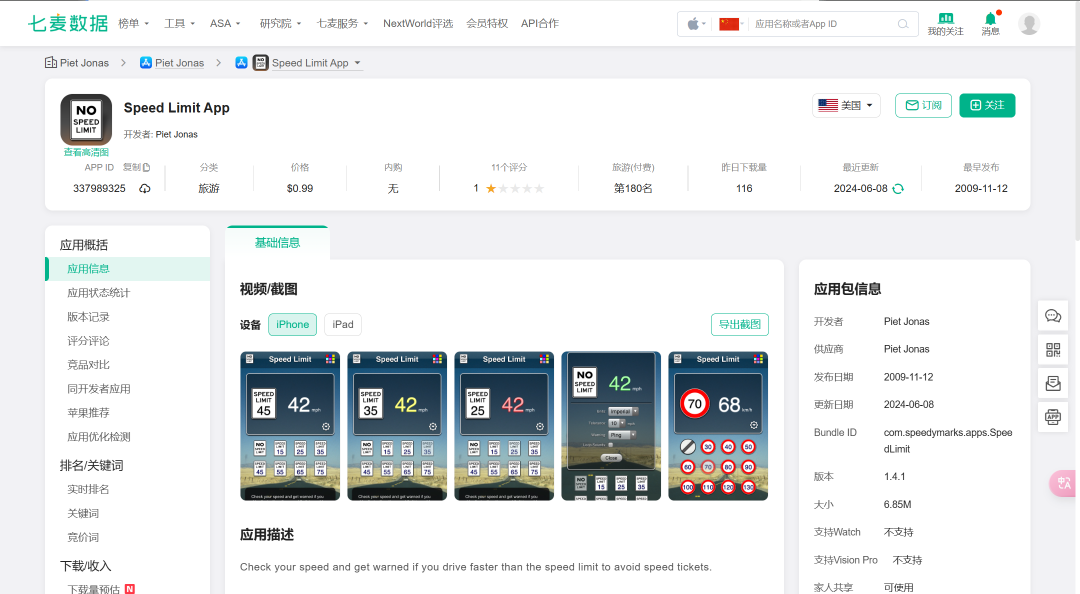Expand the ASA menu
Viewport: 1080px width, 594px height.
(225, 23)
